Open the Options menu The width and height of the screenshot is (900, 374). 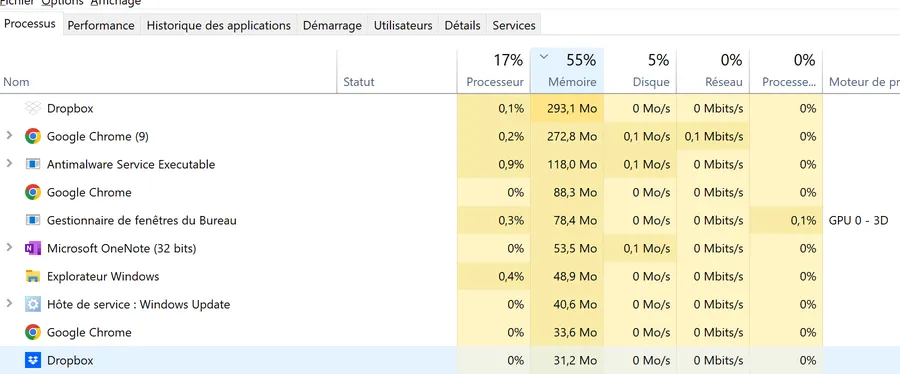[x=62, y=2]
